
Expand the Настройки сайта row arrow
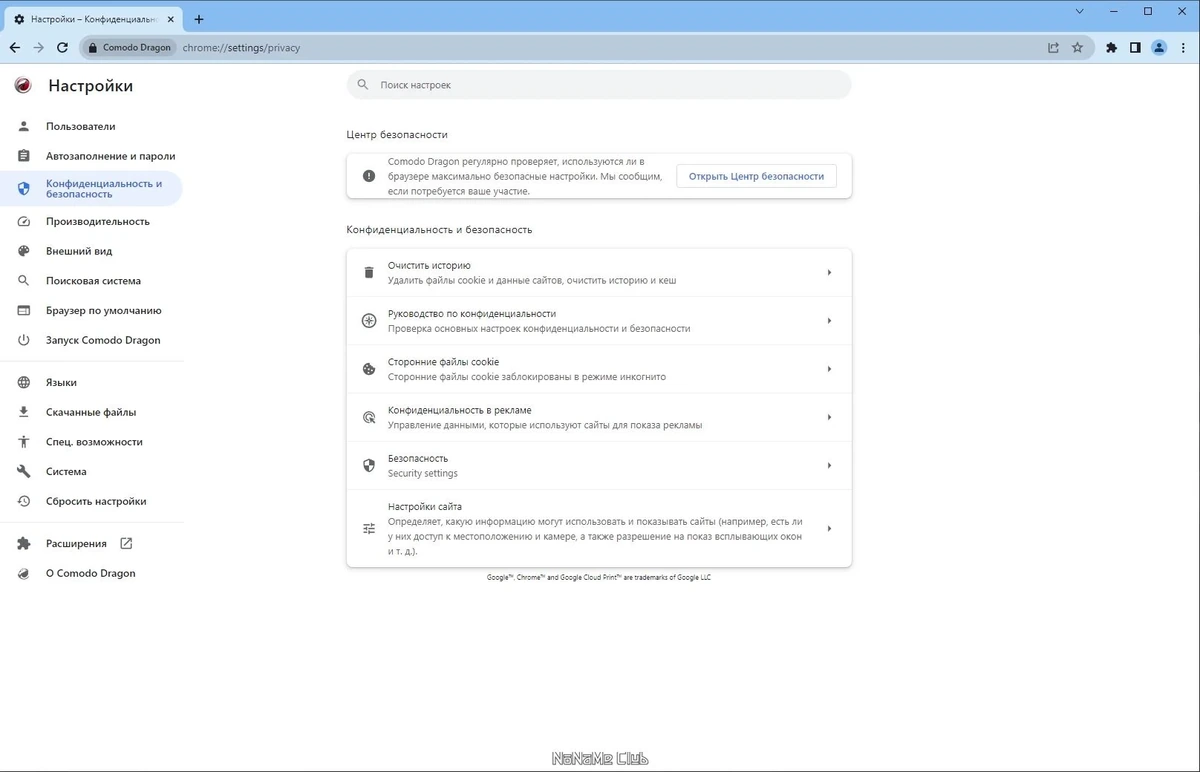829,529
